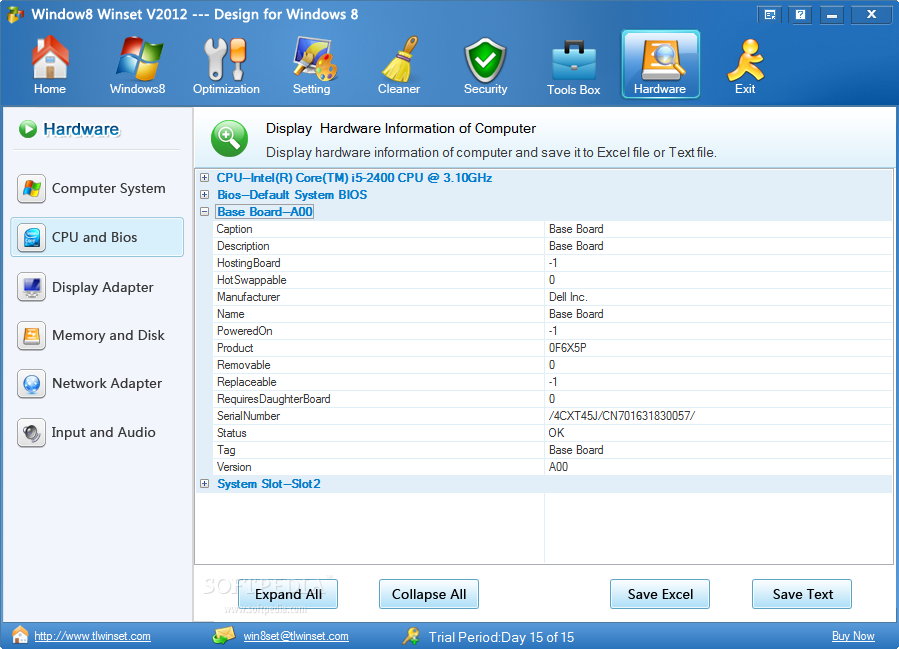Expand the CPU—Intel Core i5-2400 node
This screenshot has width=899, height=649.
click(x=204, y=178)
